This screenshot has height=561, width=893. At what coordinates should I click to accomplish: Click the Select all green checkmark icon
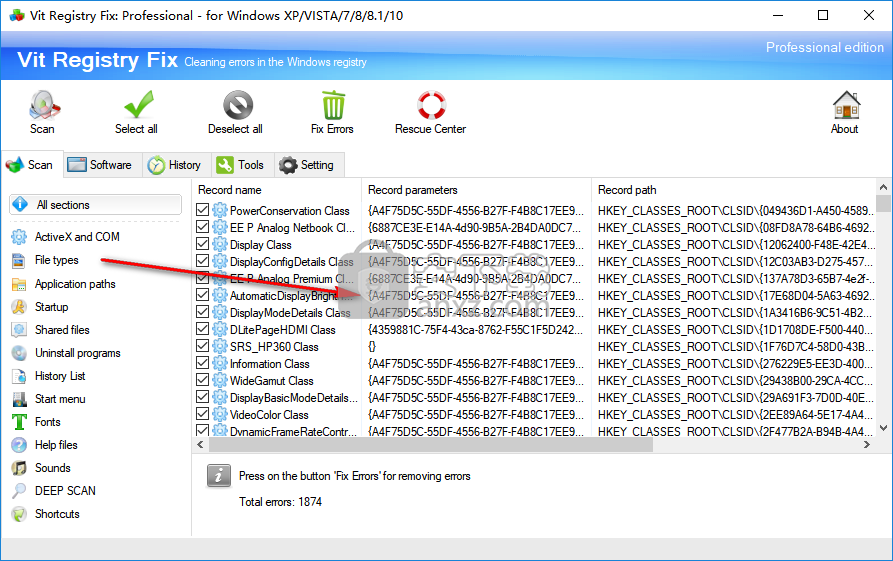pos(138,105)
